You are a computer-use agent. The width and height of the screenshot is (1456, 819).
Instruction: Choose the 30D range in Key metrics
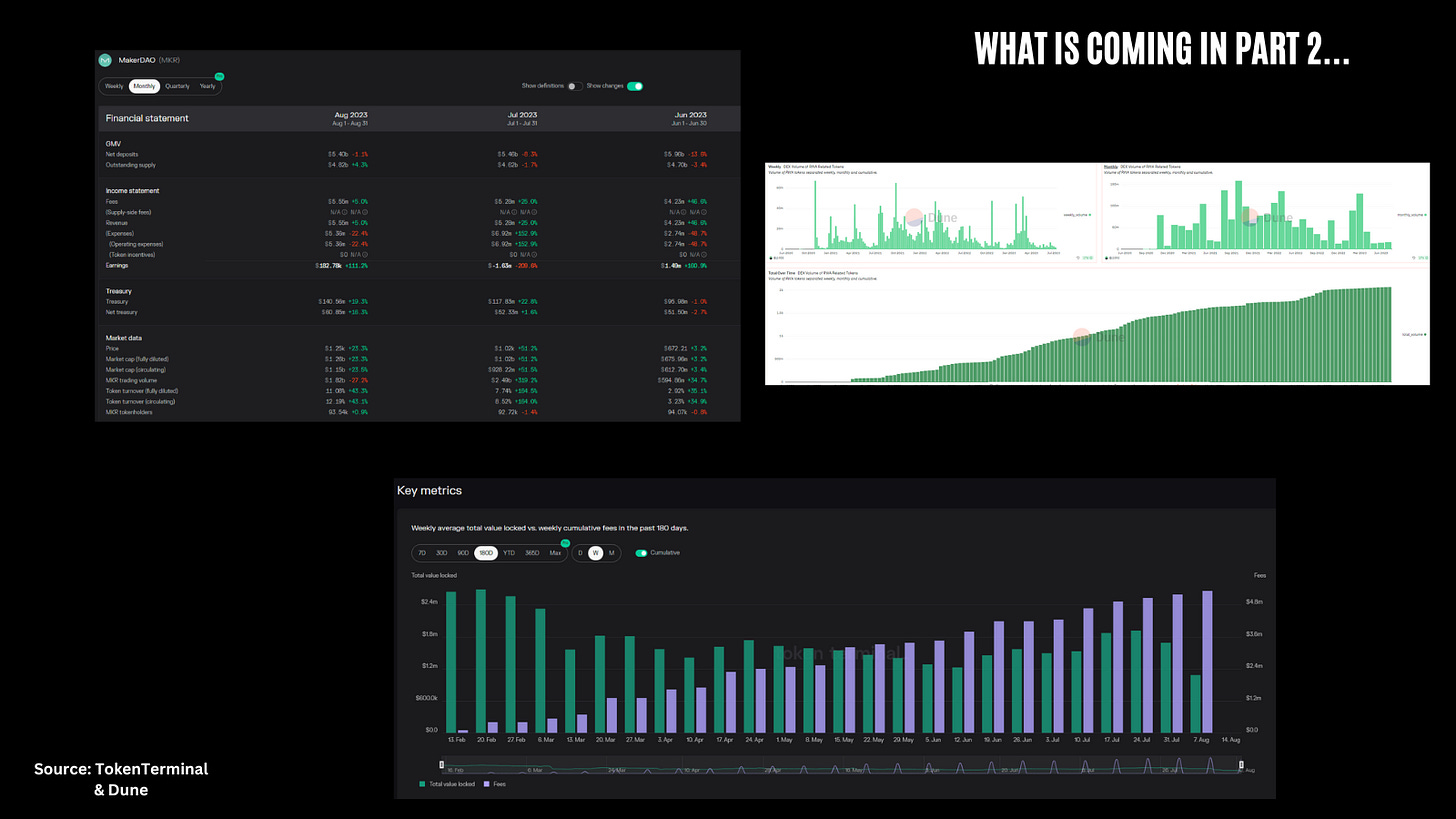coord(441,553)
